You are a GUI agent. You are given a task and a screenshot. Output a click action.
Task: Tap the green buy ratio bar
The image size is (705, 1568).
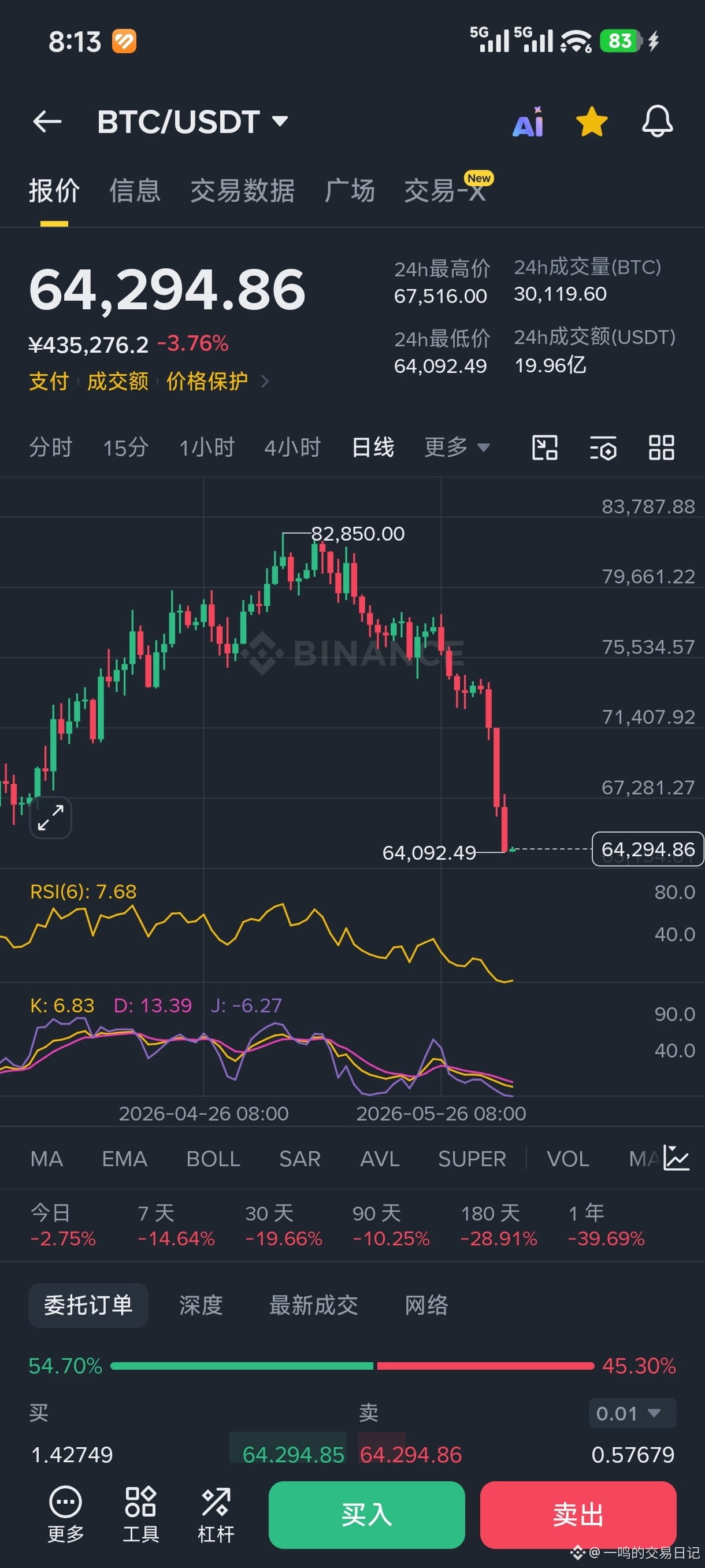tap(242, 1366)
